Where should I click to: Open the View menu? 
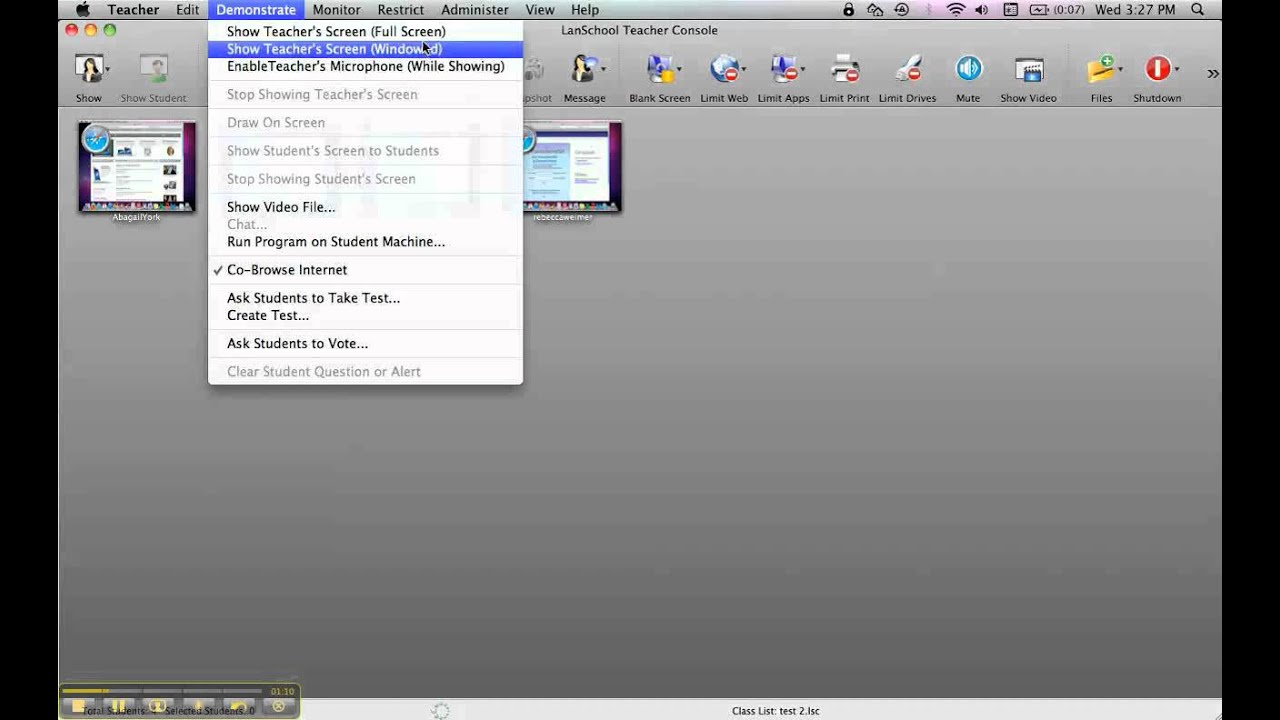[x=540, y=9]
